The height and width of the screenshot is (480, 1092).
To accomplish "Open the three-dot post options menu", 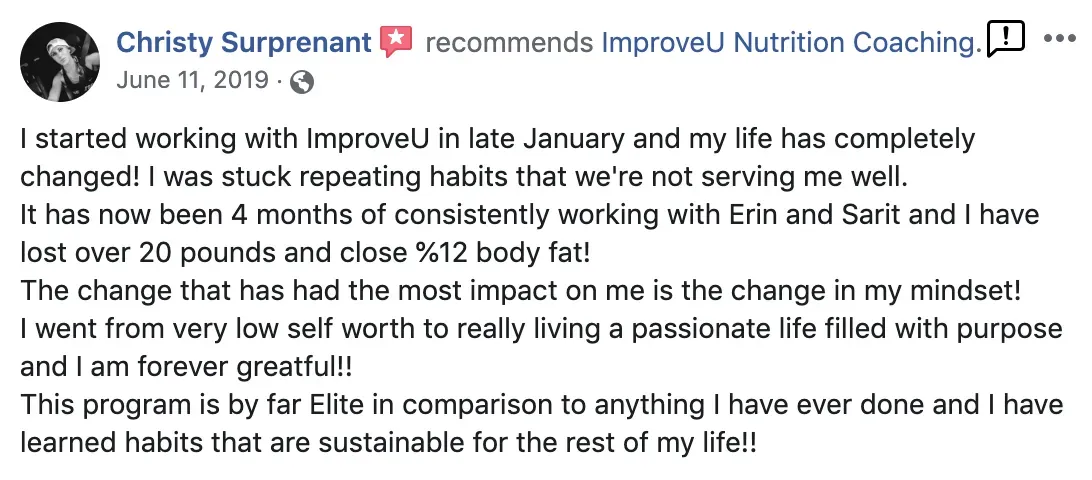I will tap(1059, 39).
